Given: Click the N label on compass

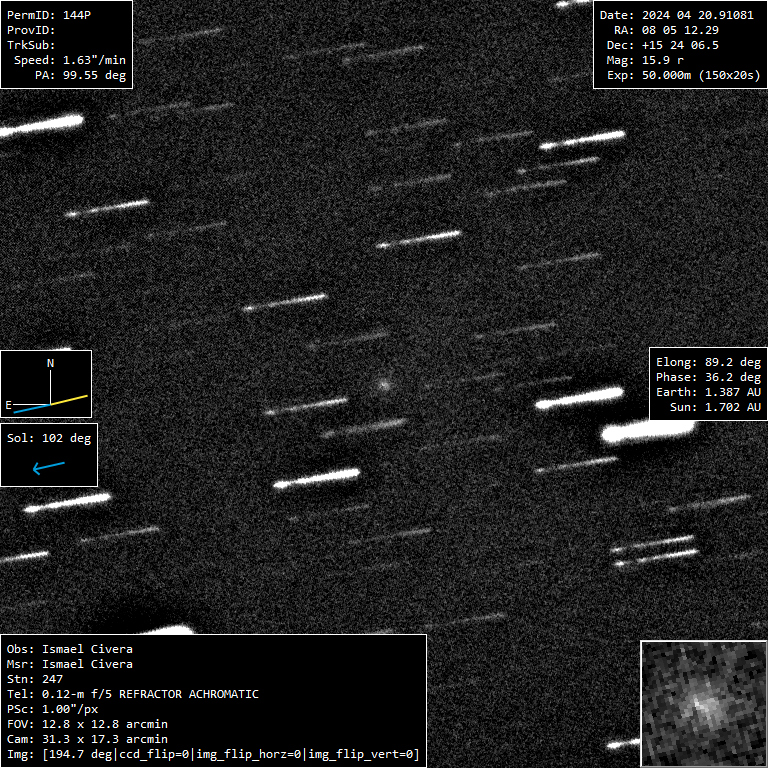Looking at the screenshot, I should coord(50,363).
